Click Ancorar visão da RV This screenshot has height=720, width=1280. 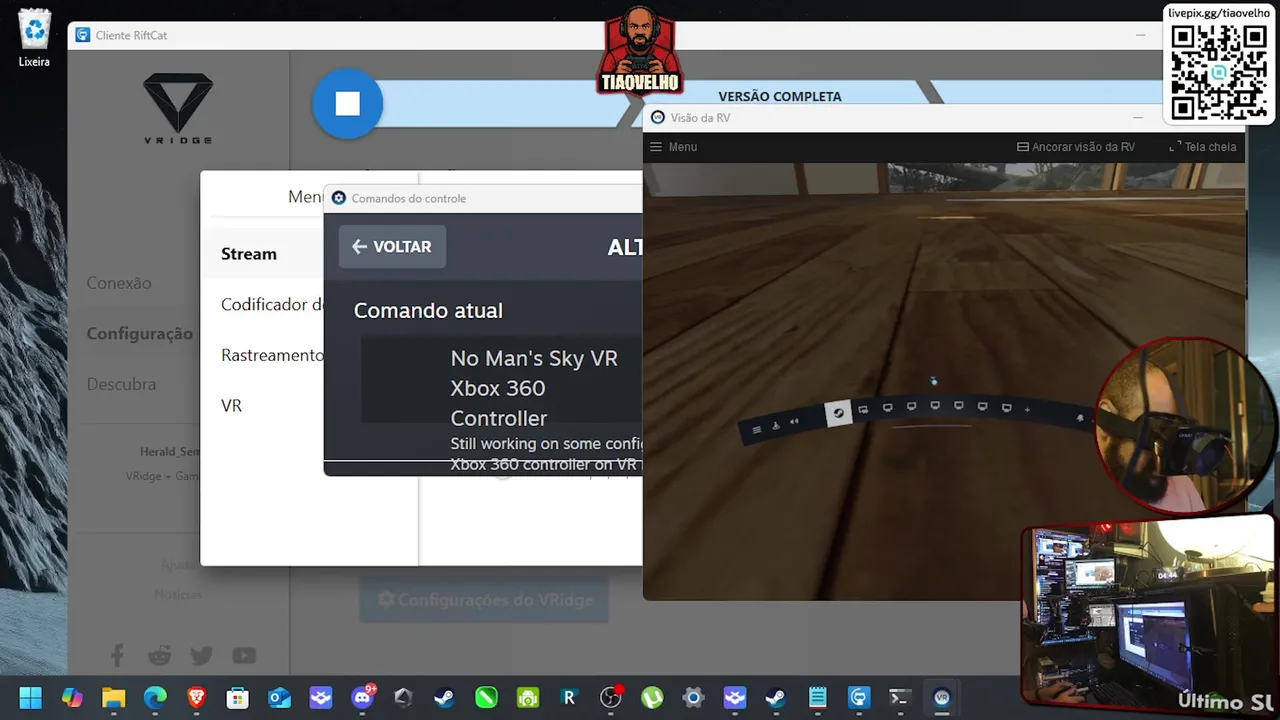[1075, 147]
